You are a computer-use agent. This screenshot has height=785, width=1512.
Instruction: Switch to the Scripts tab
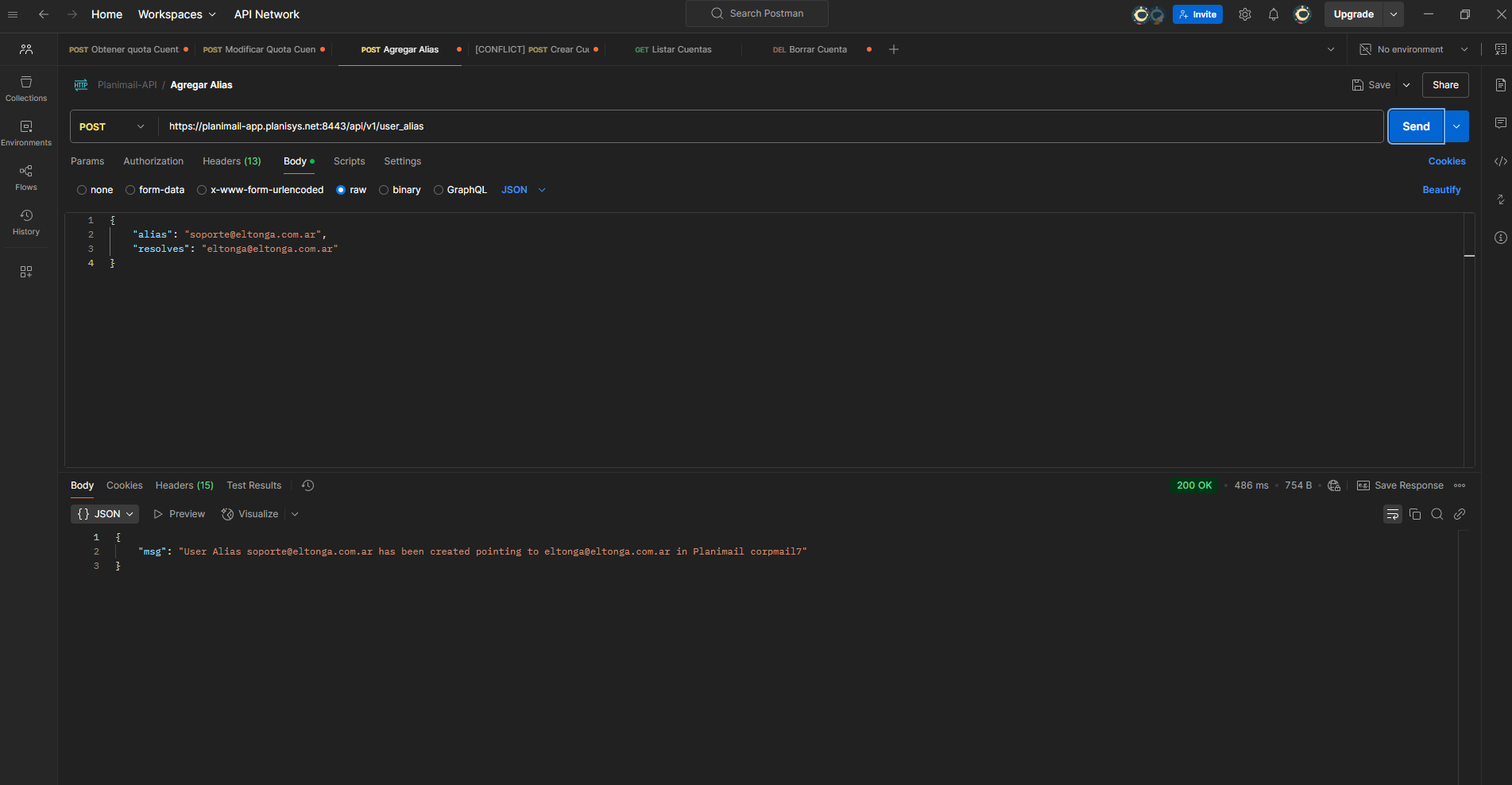point(350,161)
